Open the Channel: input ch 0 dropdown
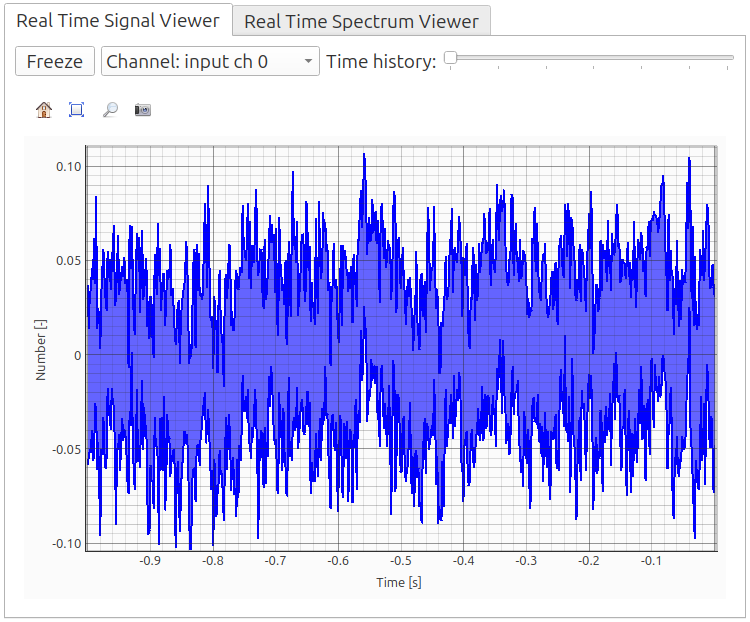This screenshot has width=750, height=622. point(210,61)
